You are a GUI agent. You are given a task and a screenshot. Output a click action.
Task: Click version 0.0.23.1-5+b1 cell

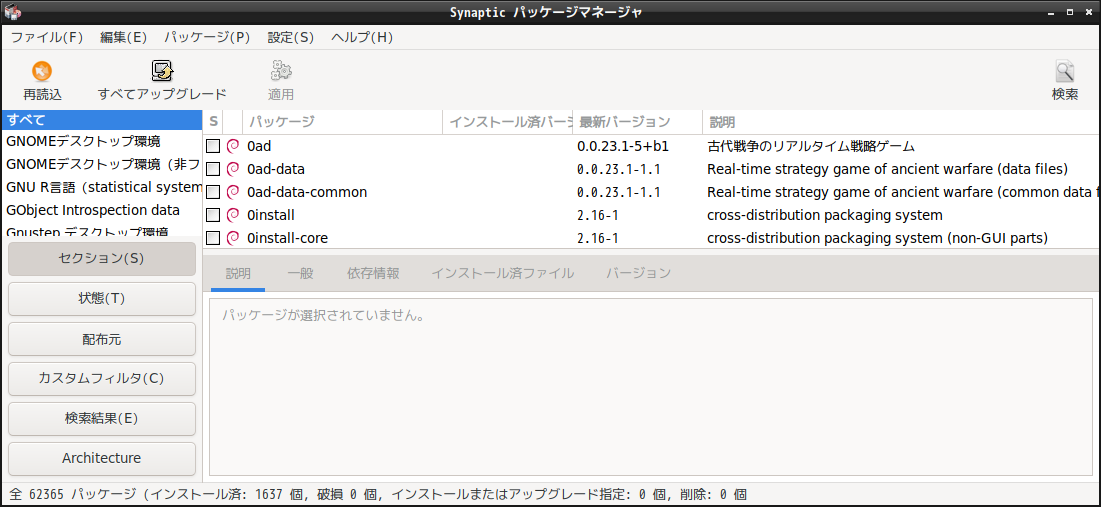click(x=623, y=146)
